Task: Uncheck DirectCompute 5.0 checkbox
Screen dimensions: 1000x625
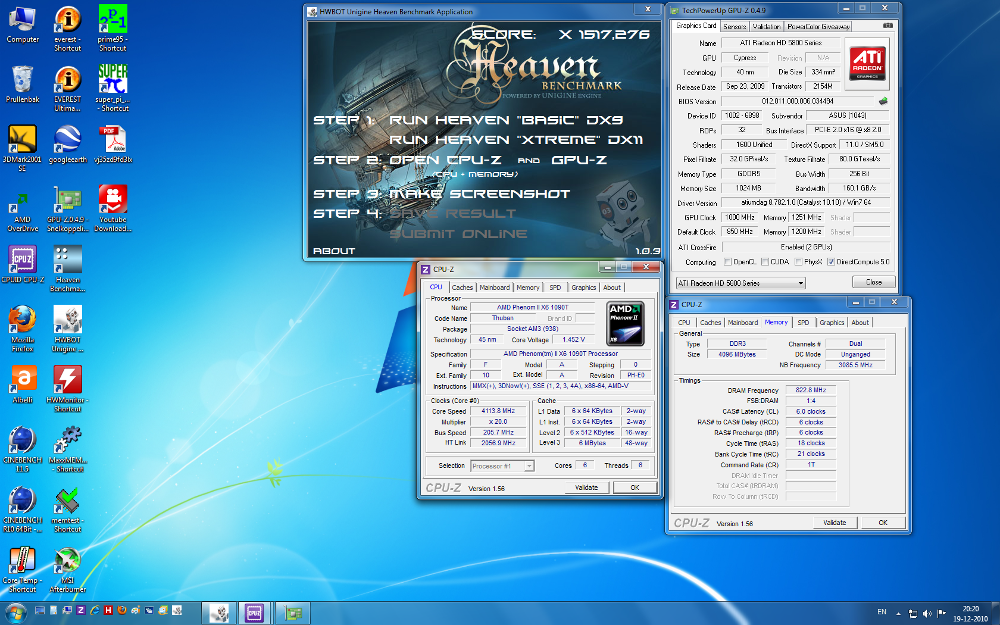Action: tap(831, 262)
